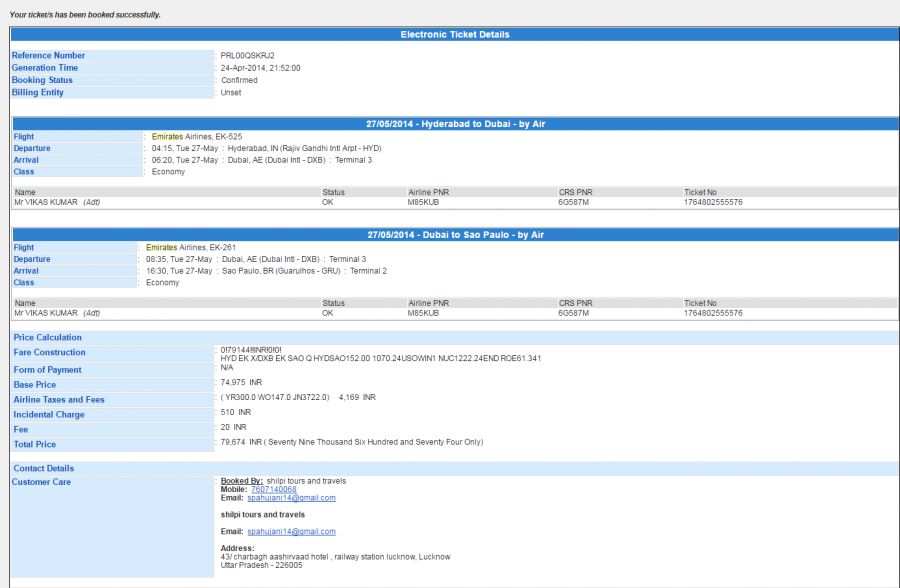Open the email link beside the mobile number
Image resolution: width=900 pixels, height=588 pixels.
tap(291, 498)
